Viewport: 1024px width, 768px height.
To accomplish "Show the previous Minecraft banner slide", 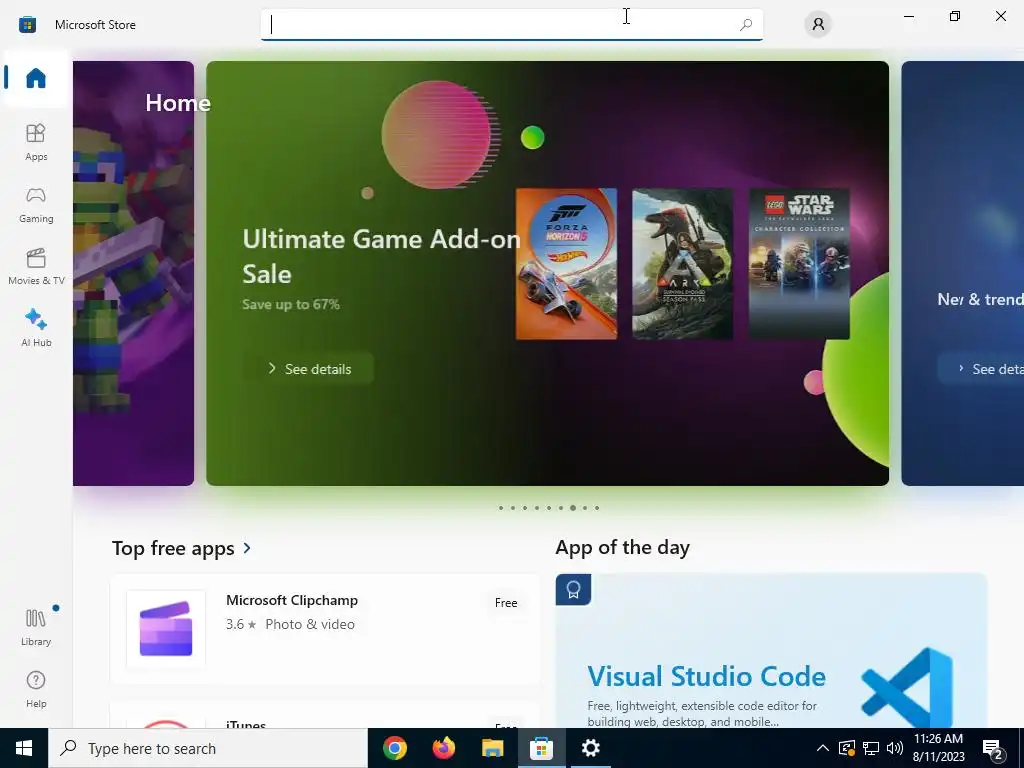I will point(133,274).
